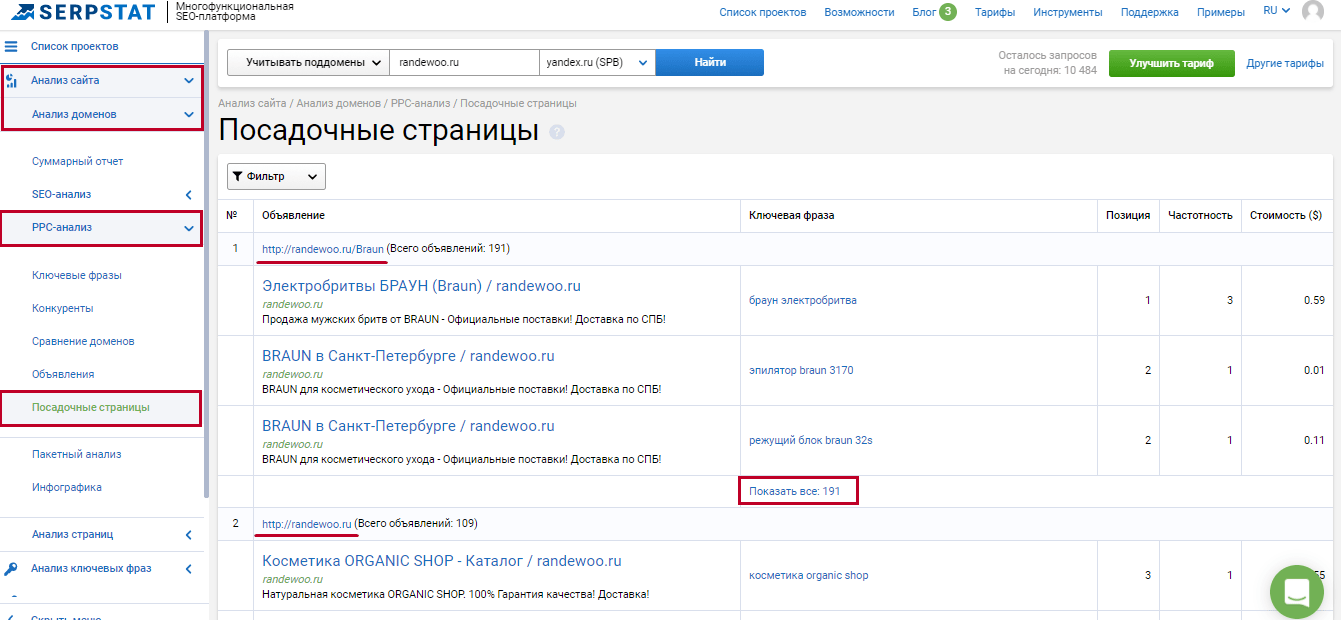The height and width of the screenshot is (620, 1341).
Task: Click the Serpstat logo
Action: point(83,13)
